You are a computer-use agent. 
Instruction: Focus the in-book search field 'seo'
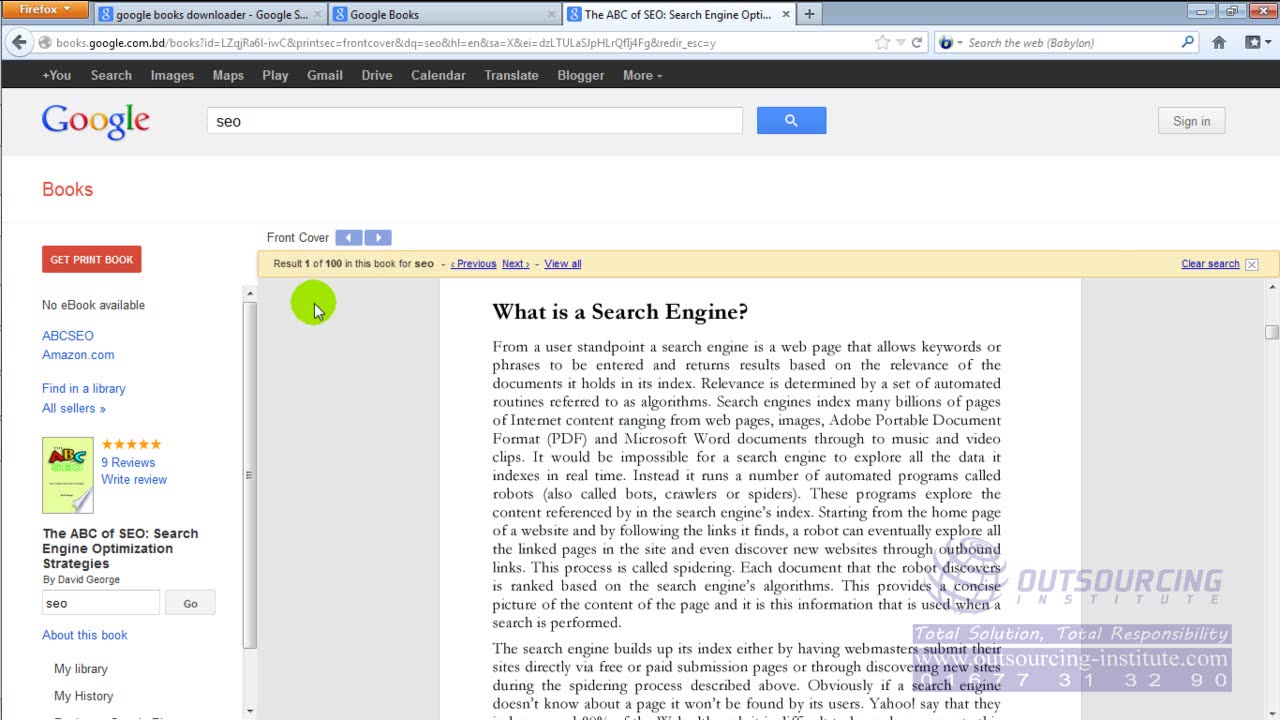[100, 603]
